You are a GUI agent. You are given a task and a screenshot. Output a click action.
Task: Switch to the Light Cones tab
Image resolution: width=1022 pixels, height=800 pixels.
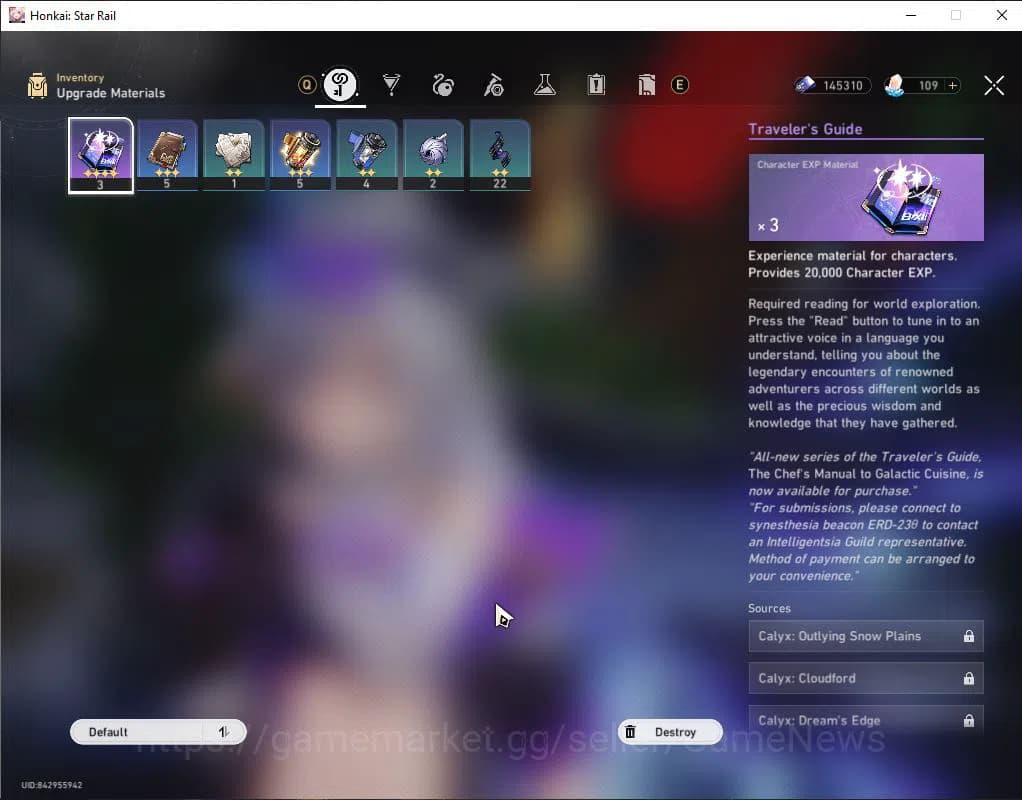(443, 85)
